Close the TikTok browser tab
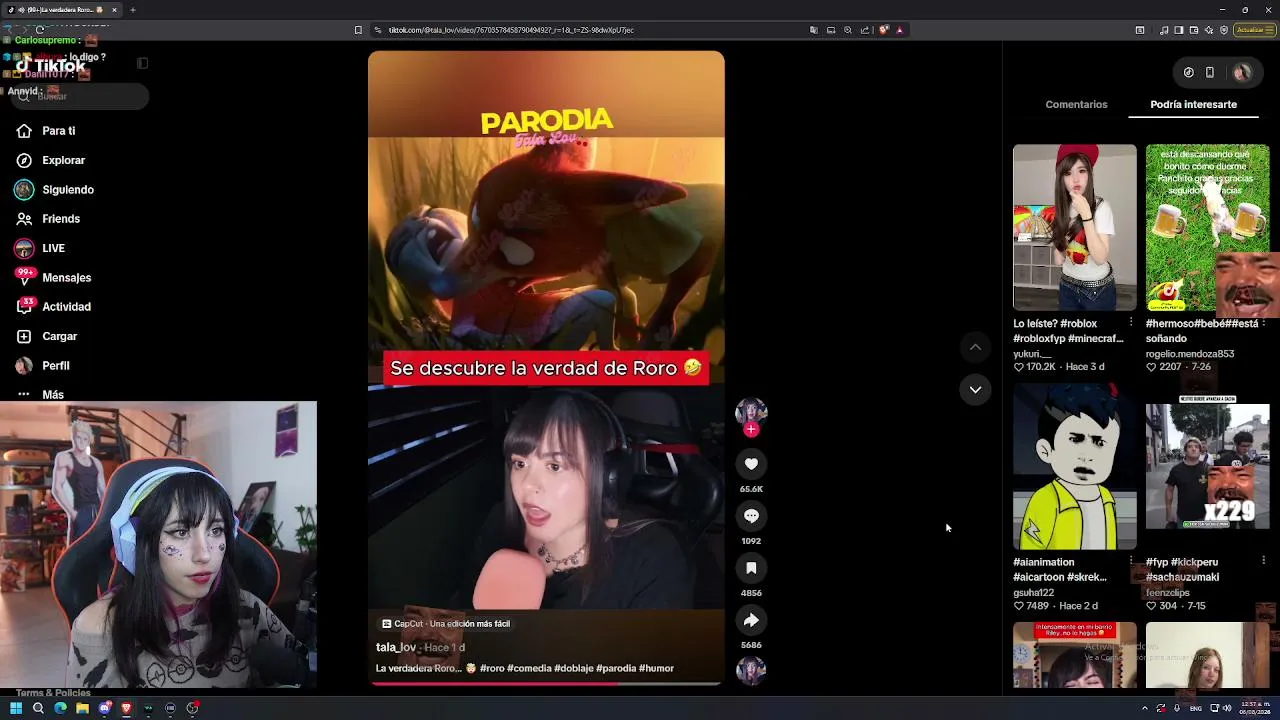This screenshot has height=720, width=1280. point(115,10)
